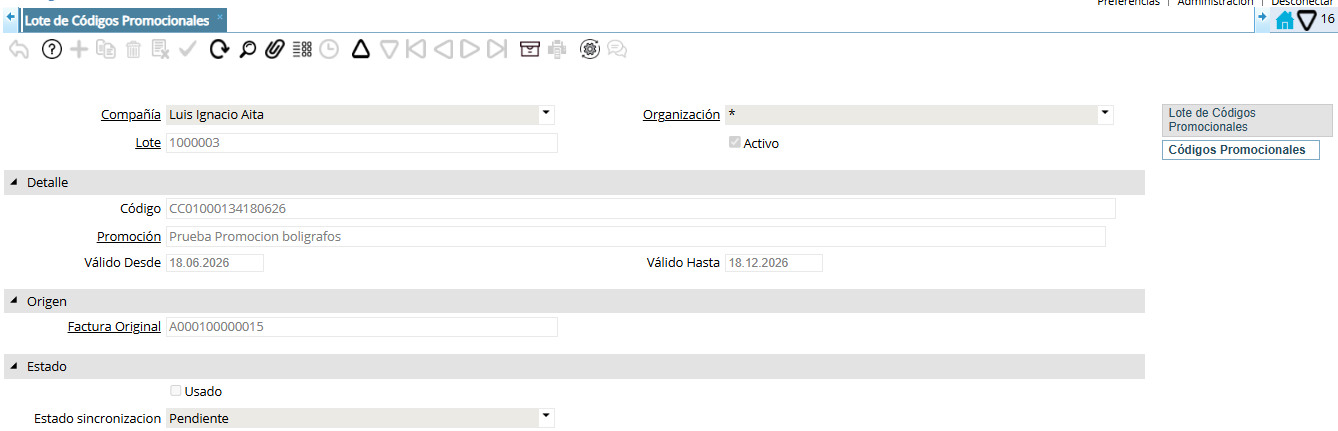Click the Promoción field label link
The width and height of the screenshot is (1338, 431).
(x=129, y=237)
